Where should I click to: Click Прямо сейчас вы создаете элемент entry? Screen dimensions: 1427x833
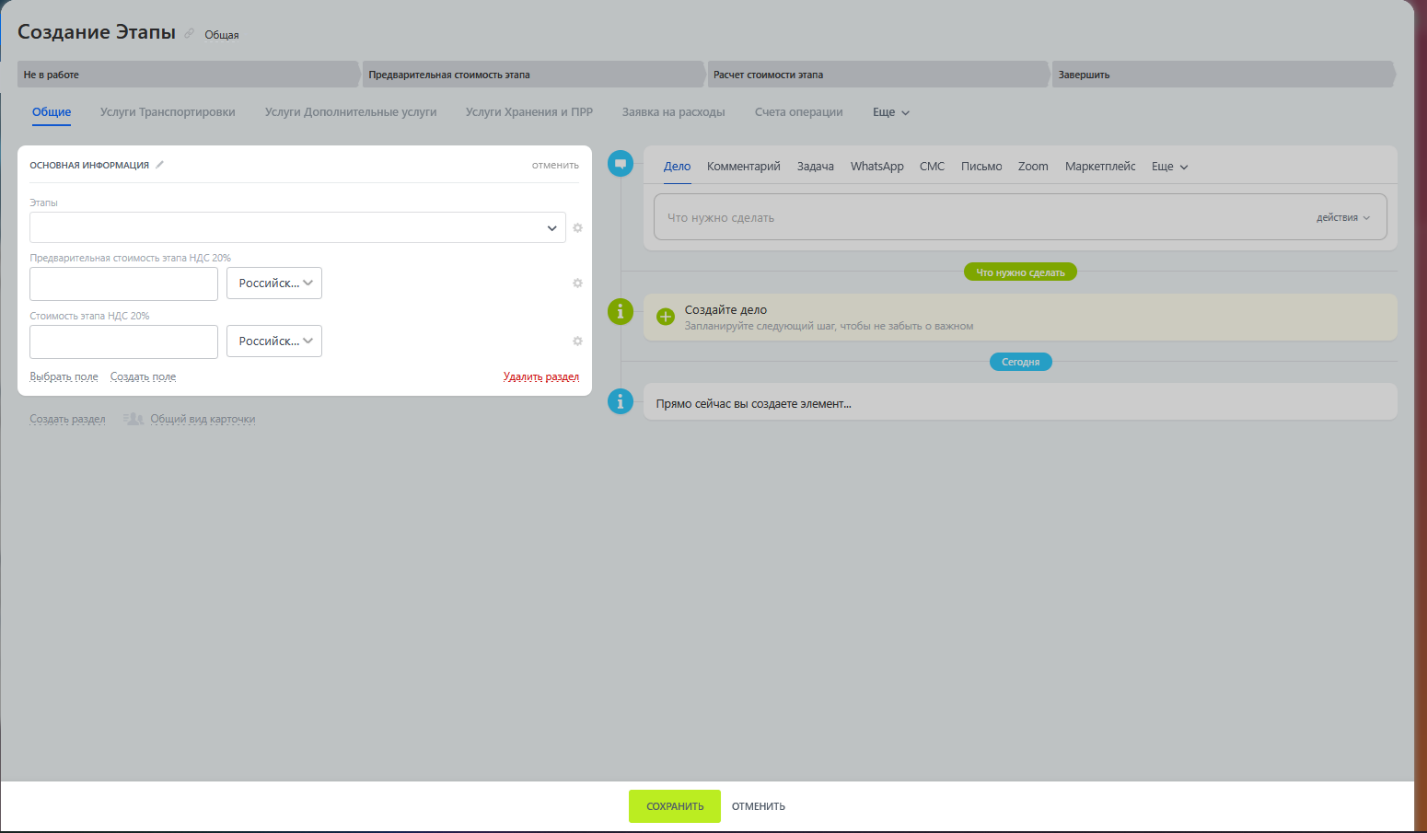tap(1020, 402)
